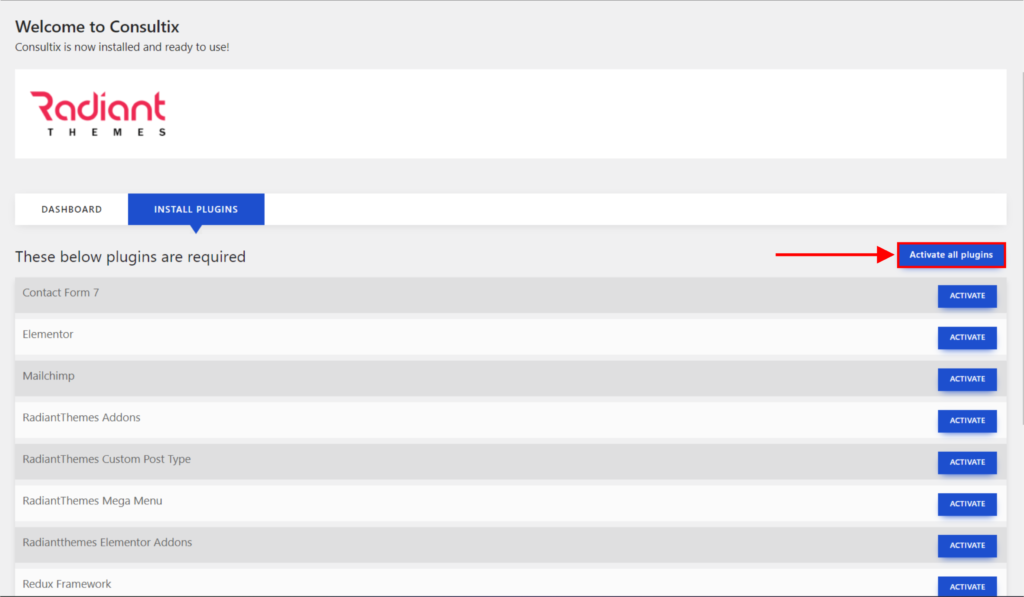Activate Radiantthemes Elementor Addons plugin
This screenshot has height=597, width=1024.
tap(966, 546)
